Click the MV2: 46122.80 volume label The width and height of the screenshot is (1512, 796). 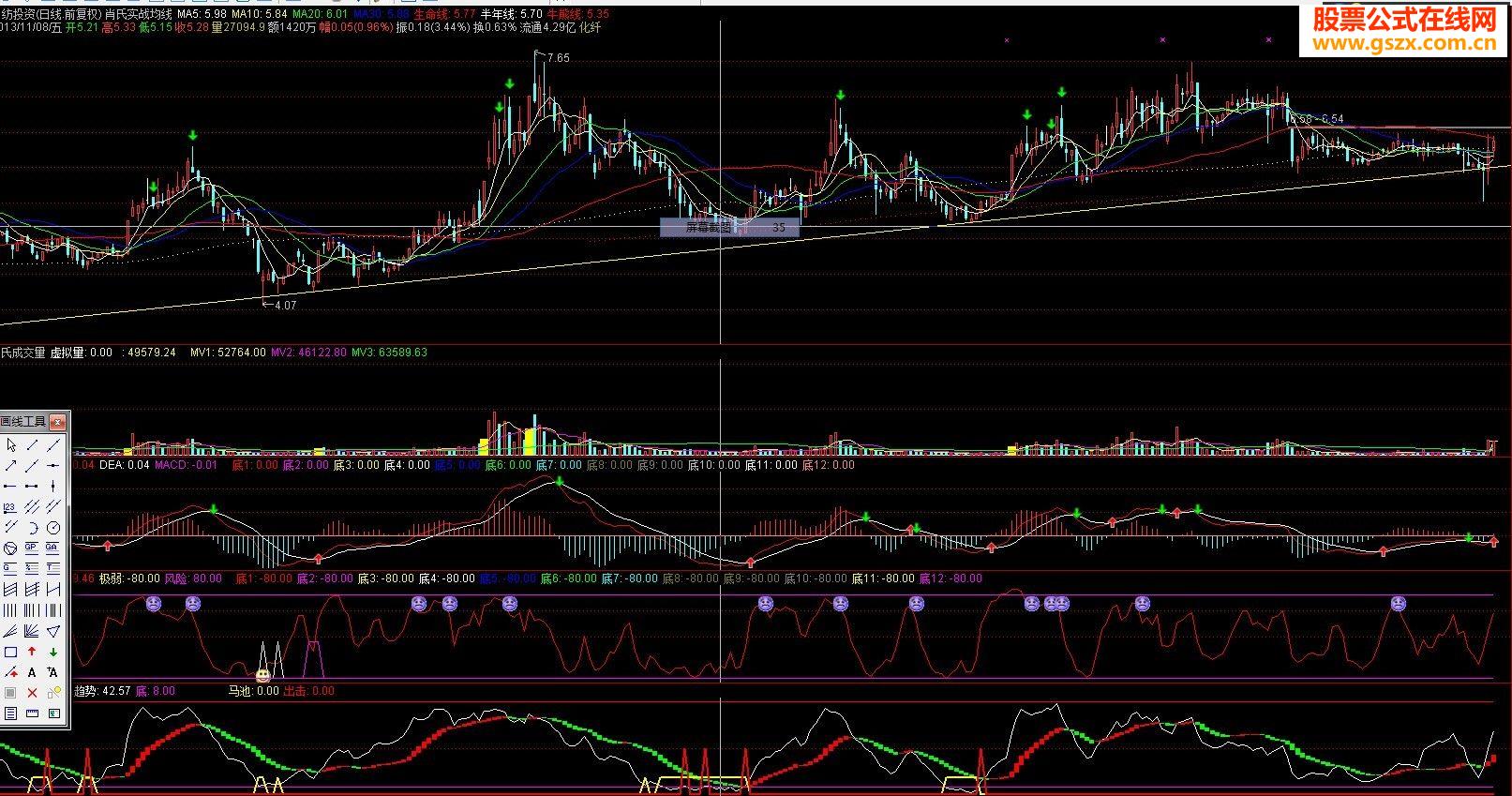click(308, 353)
